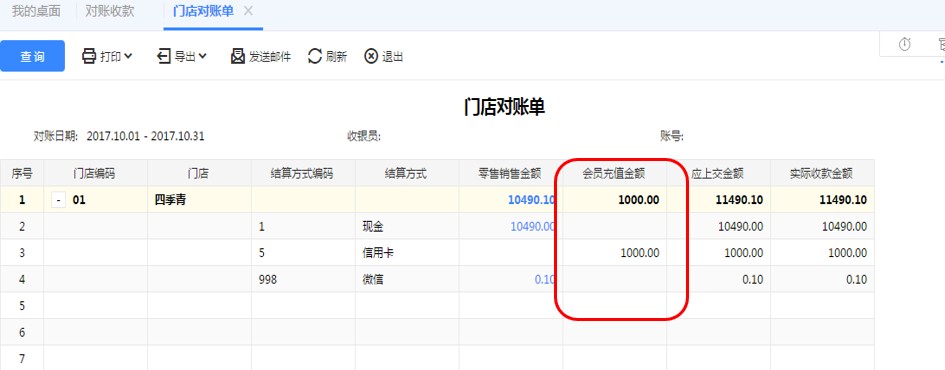Screen dimensions: 945x370
Task: Click the 序号 column header
Action: coord(22,174)
